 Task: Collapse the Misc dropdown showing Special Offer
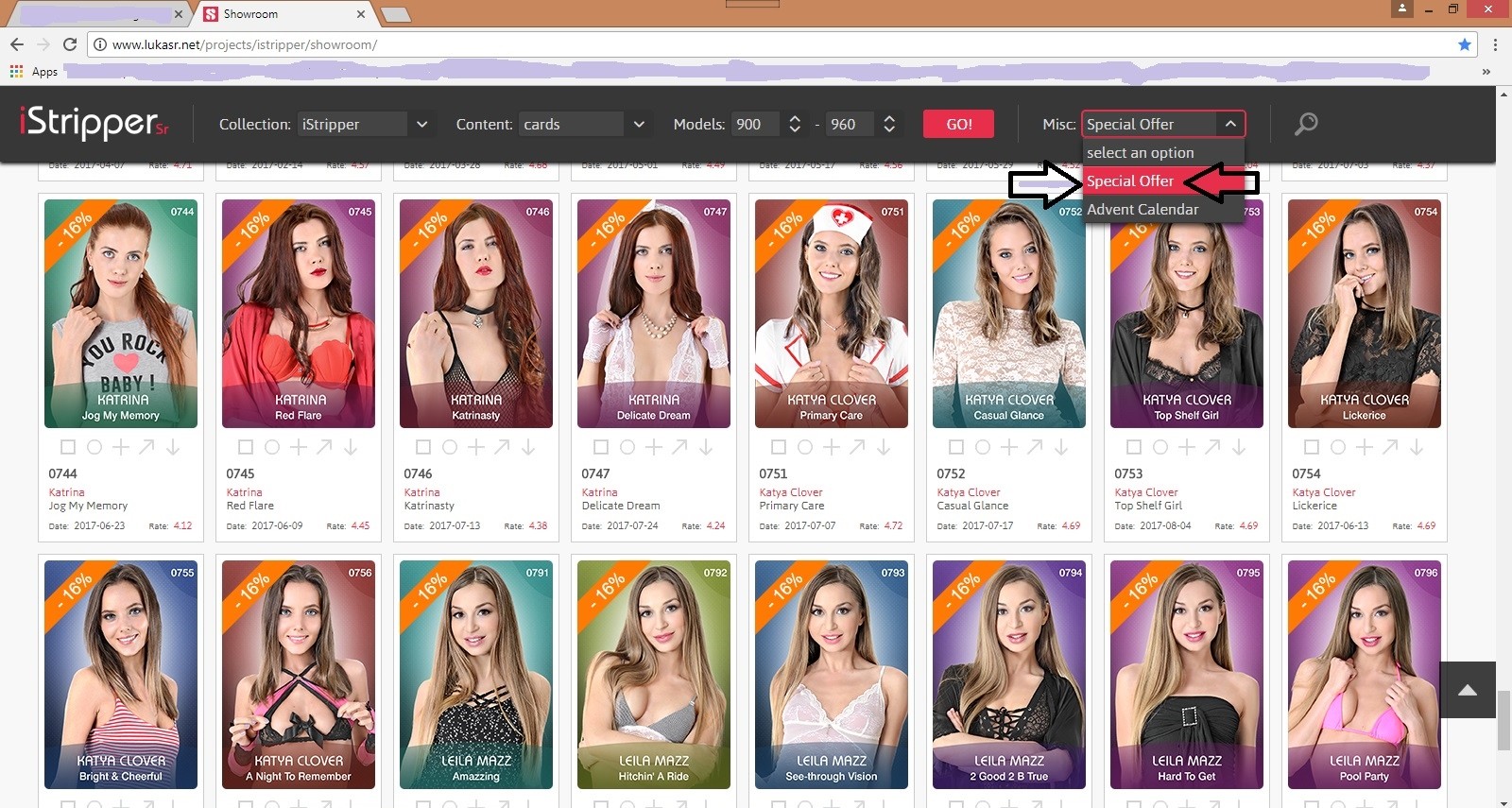tap(1163, 124)
